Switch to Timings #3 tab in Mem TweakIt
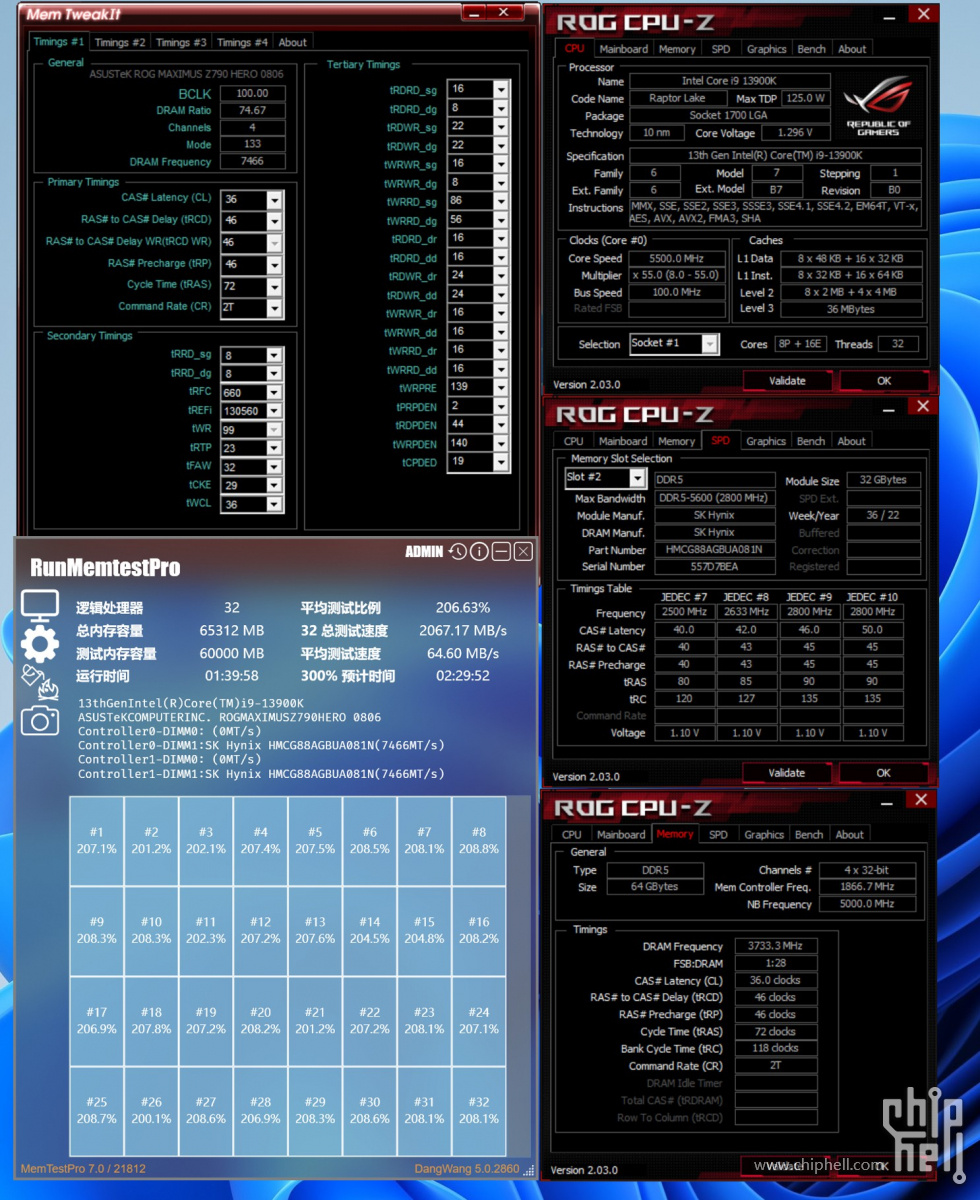The height and width of the screenshot is (1200, 980). click(x=181, y=42)
